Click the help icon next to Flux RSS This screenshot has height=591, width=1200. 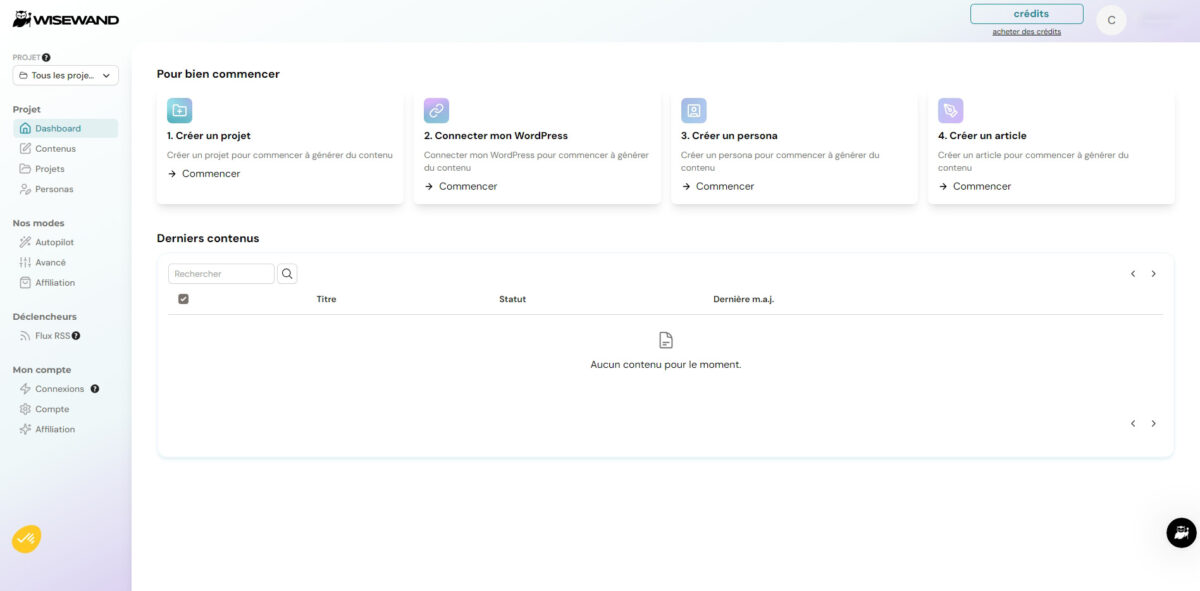(x=76, y=336)
